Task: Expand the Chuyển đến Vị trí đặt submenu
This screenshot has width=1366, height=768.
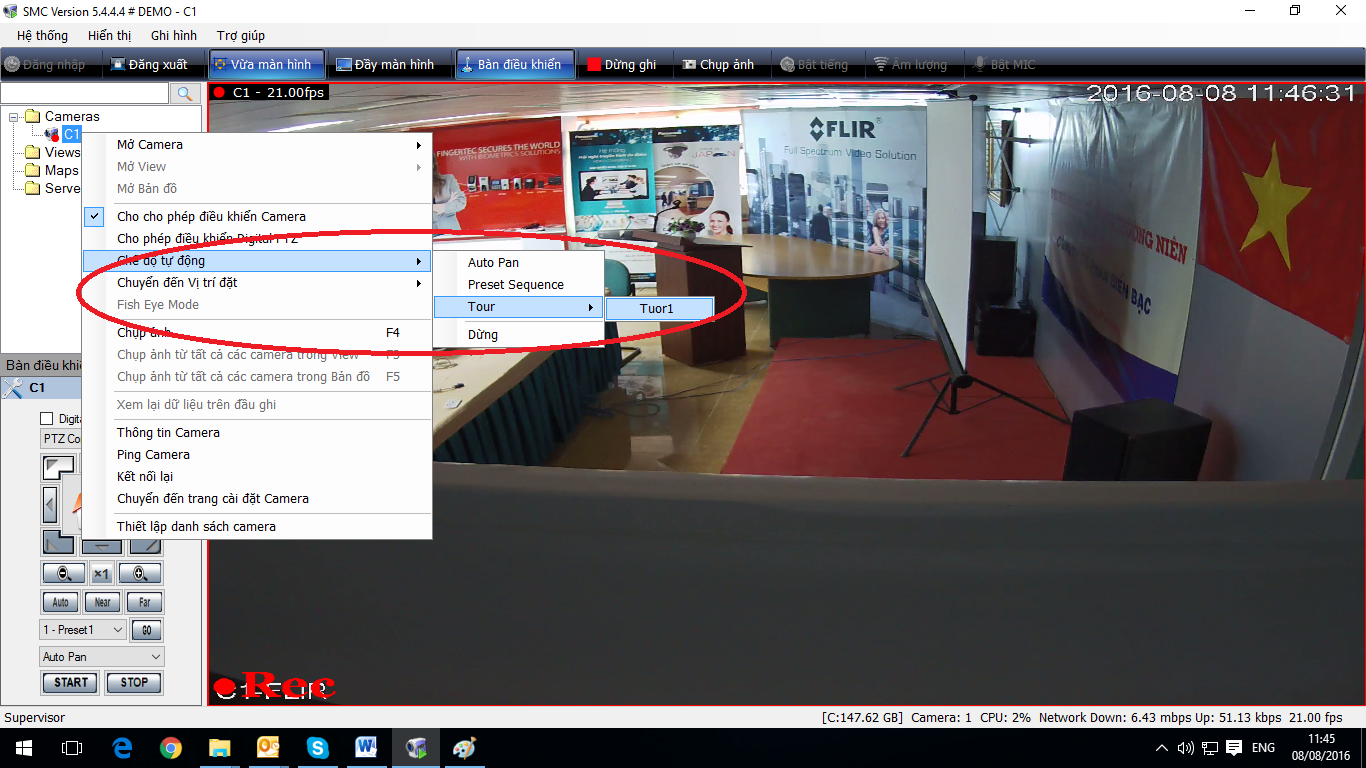Action: pyautogui.click(x=257, y=282)
